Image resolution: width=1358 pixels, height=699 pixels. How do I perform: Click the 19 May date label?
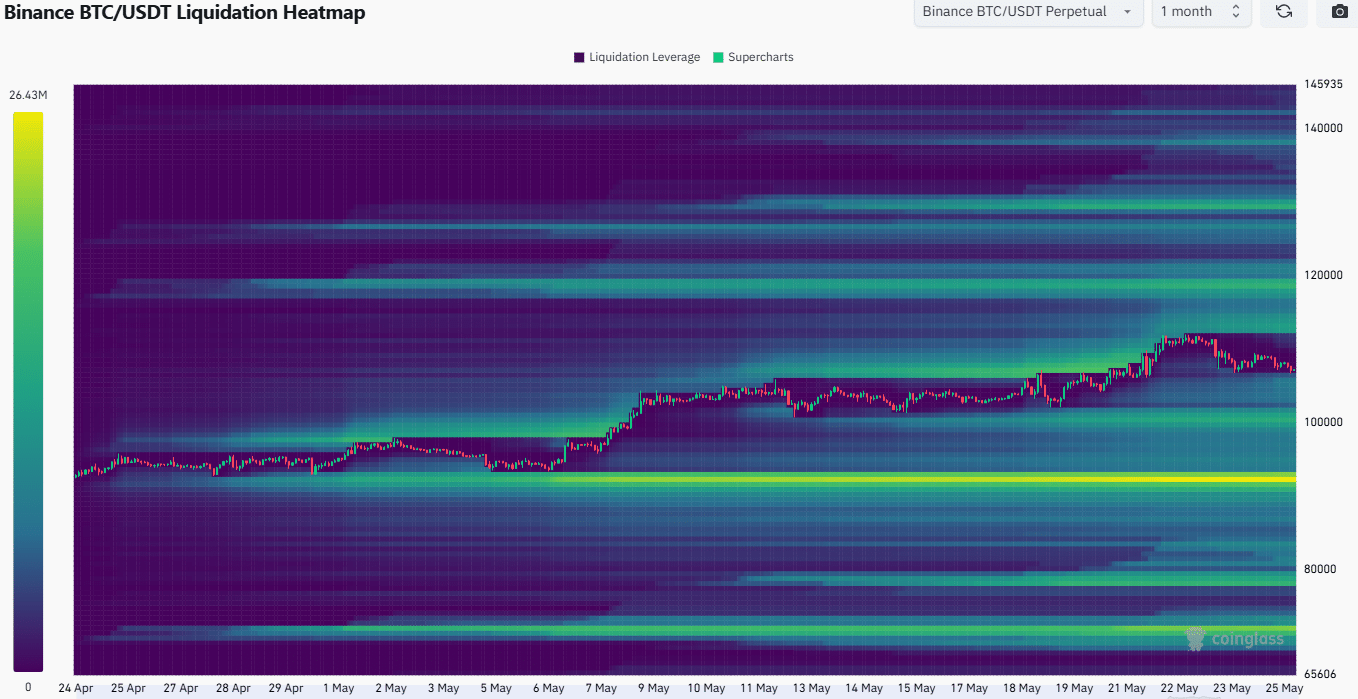[x=1074, y=688]
